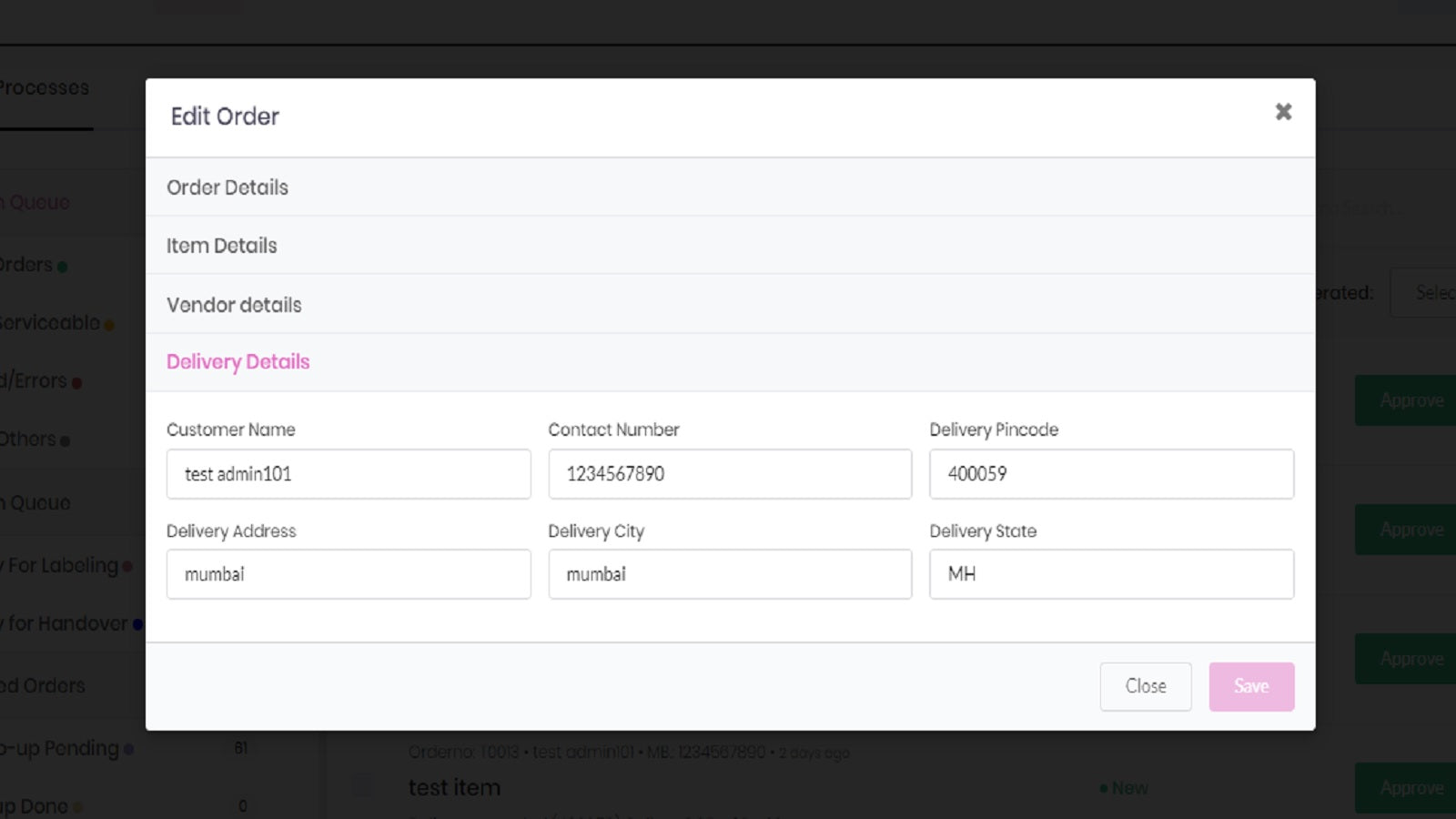Open the test item order link

point(454,787)
